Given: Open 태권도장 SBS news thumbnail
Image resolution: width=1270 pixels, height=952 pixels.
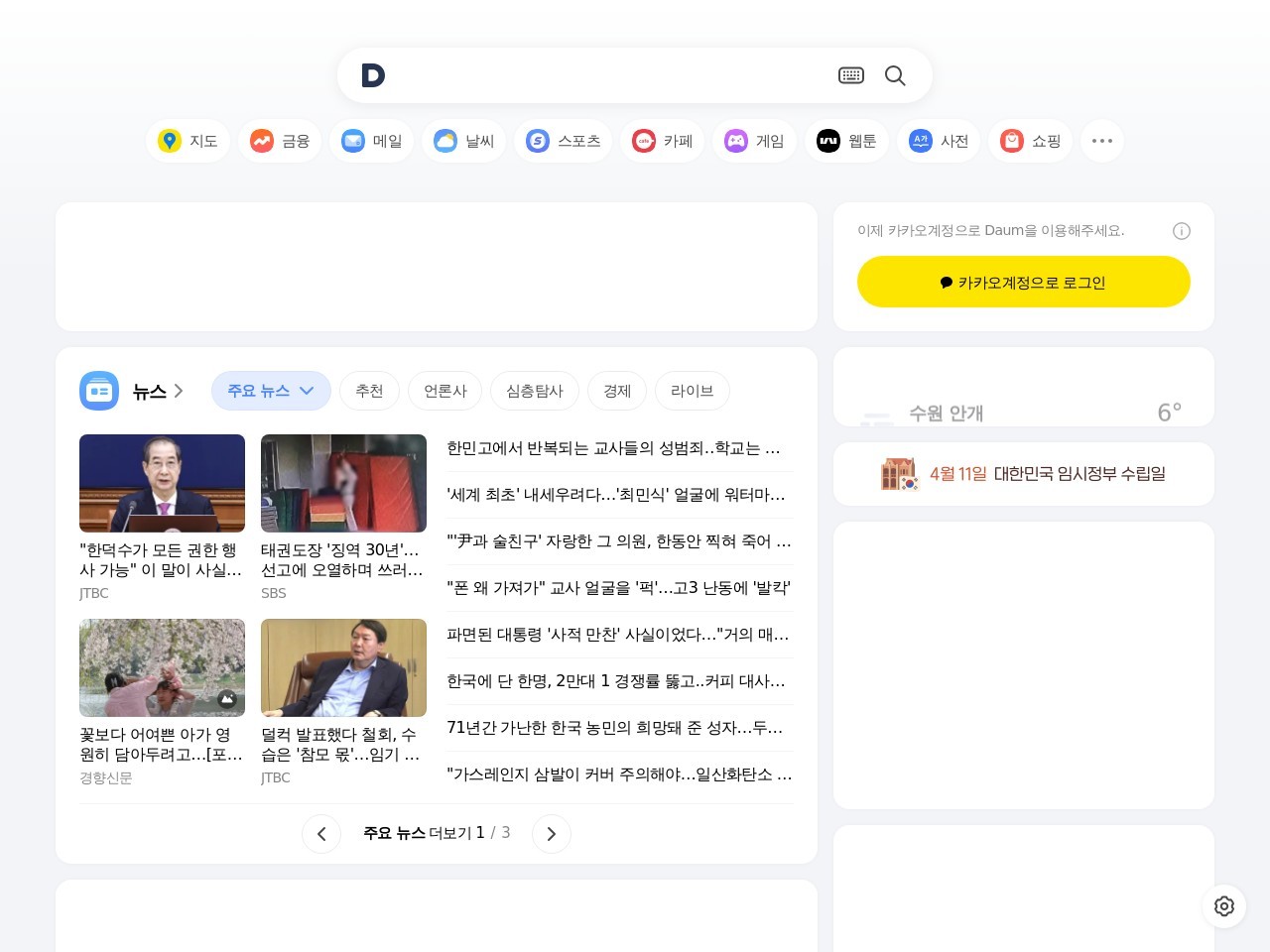Looking at the screenshot, I should 343,483.
